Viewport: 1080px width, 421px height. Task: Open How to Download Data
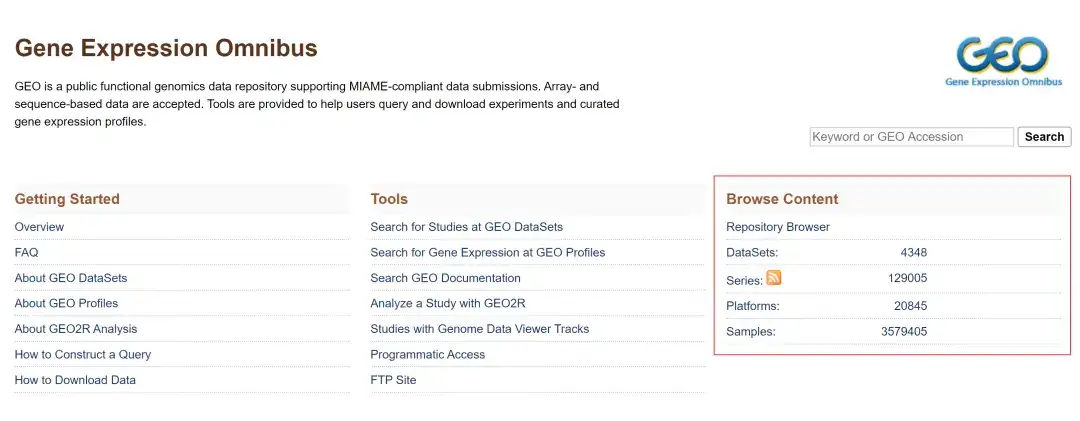(x=75, y=380)
